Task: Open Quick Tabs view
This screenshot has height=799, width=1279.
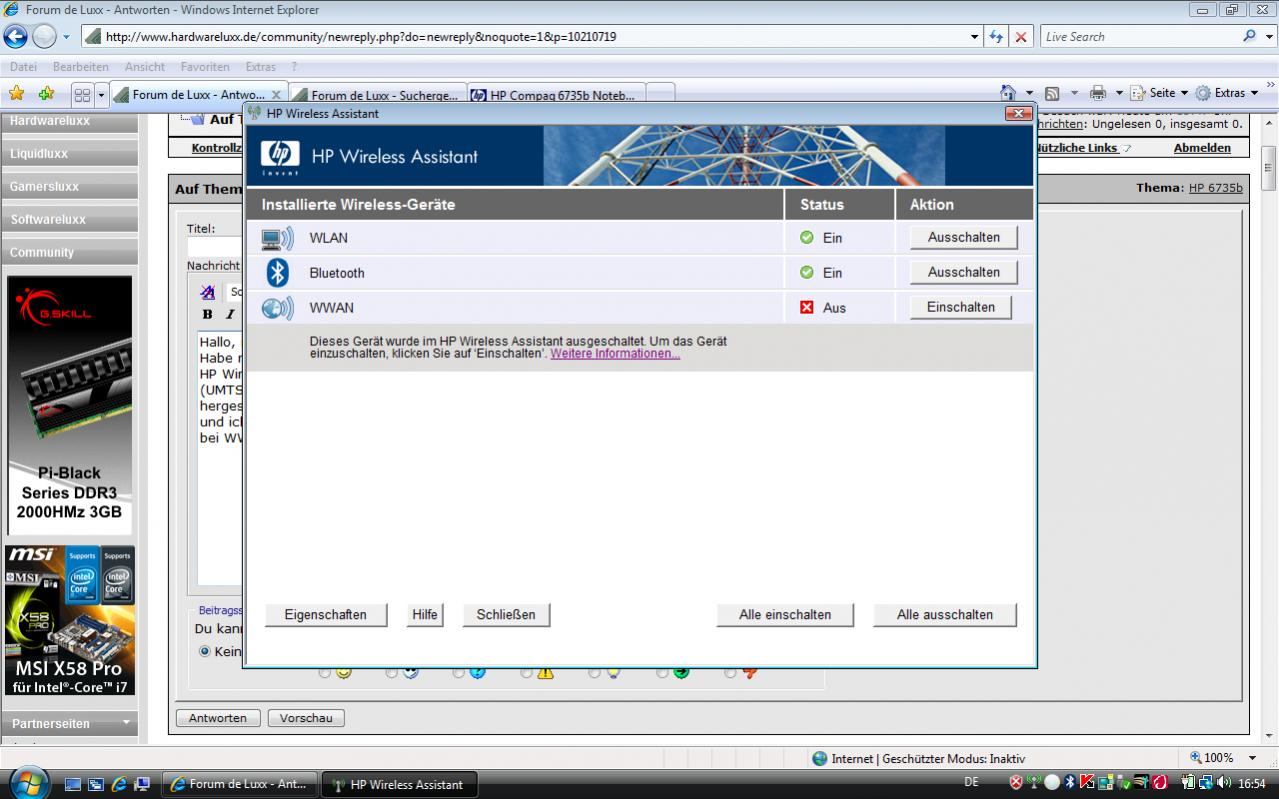Action: (x=82, y=94)
